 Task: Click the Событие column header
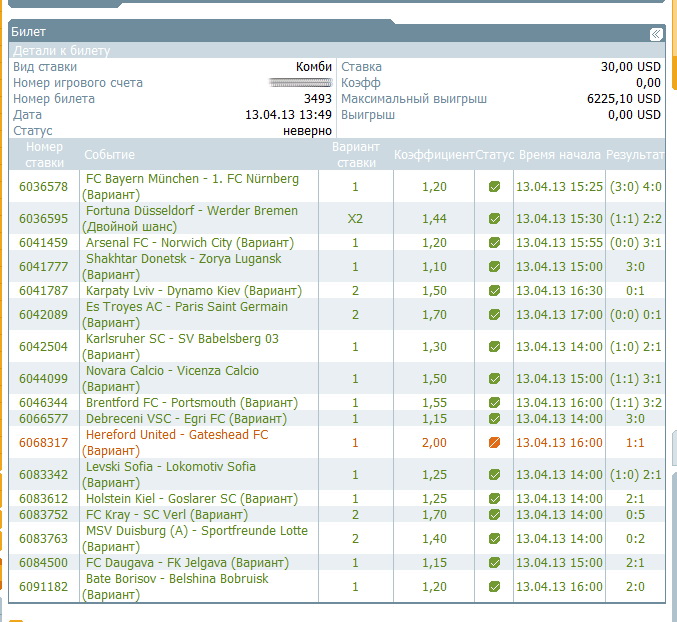point(109,155)
